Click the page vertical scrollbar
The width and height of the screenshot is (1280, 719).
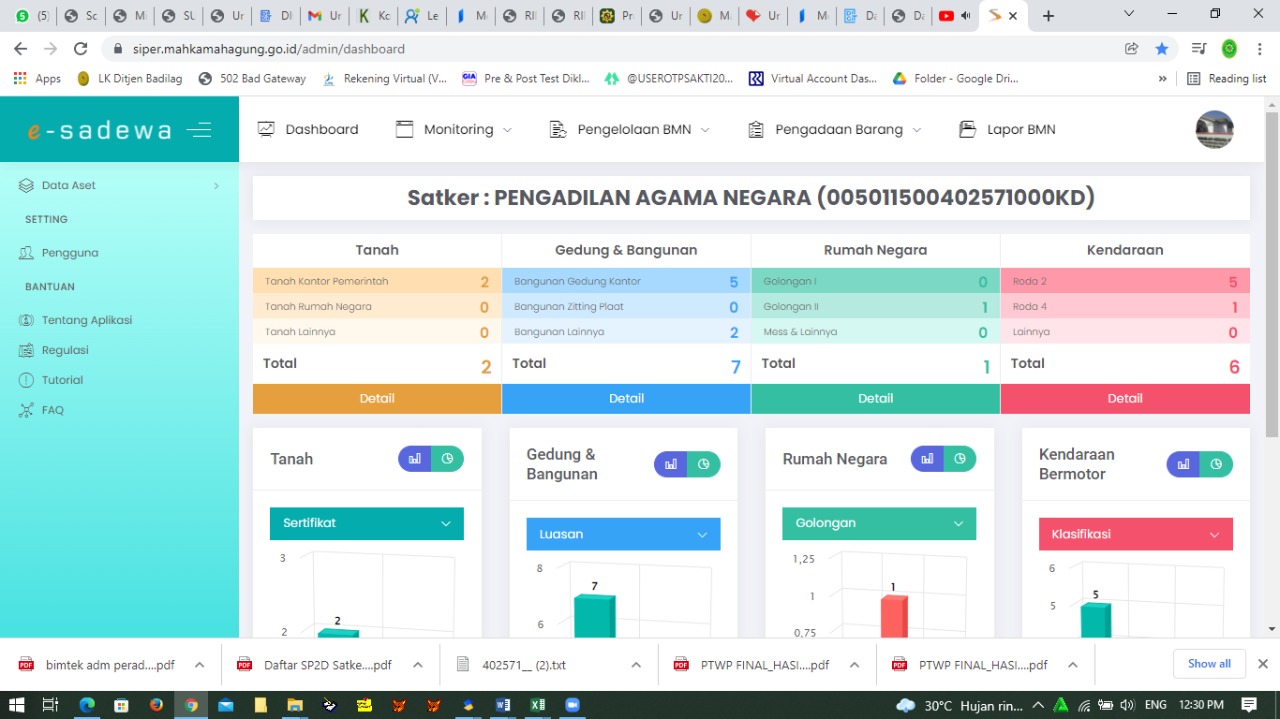tap(1272, 280)
